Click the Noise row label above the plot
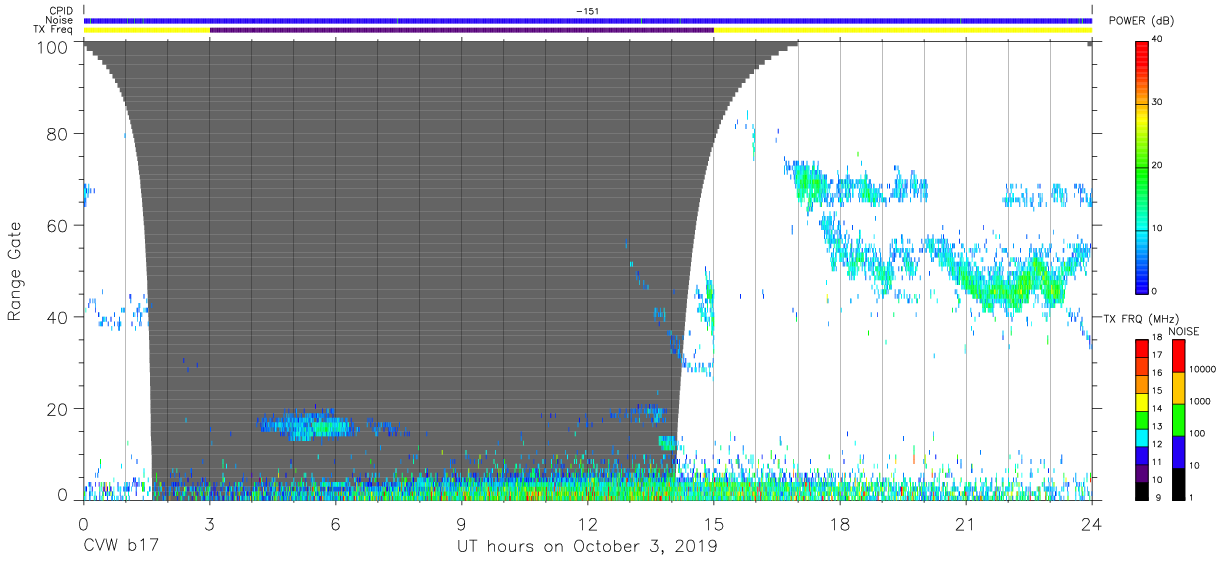The image size is (1228, 567). pyautogui.click(x=59, y=20)
